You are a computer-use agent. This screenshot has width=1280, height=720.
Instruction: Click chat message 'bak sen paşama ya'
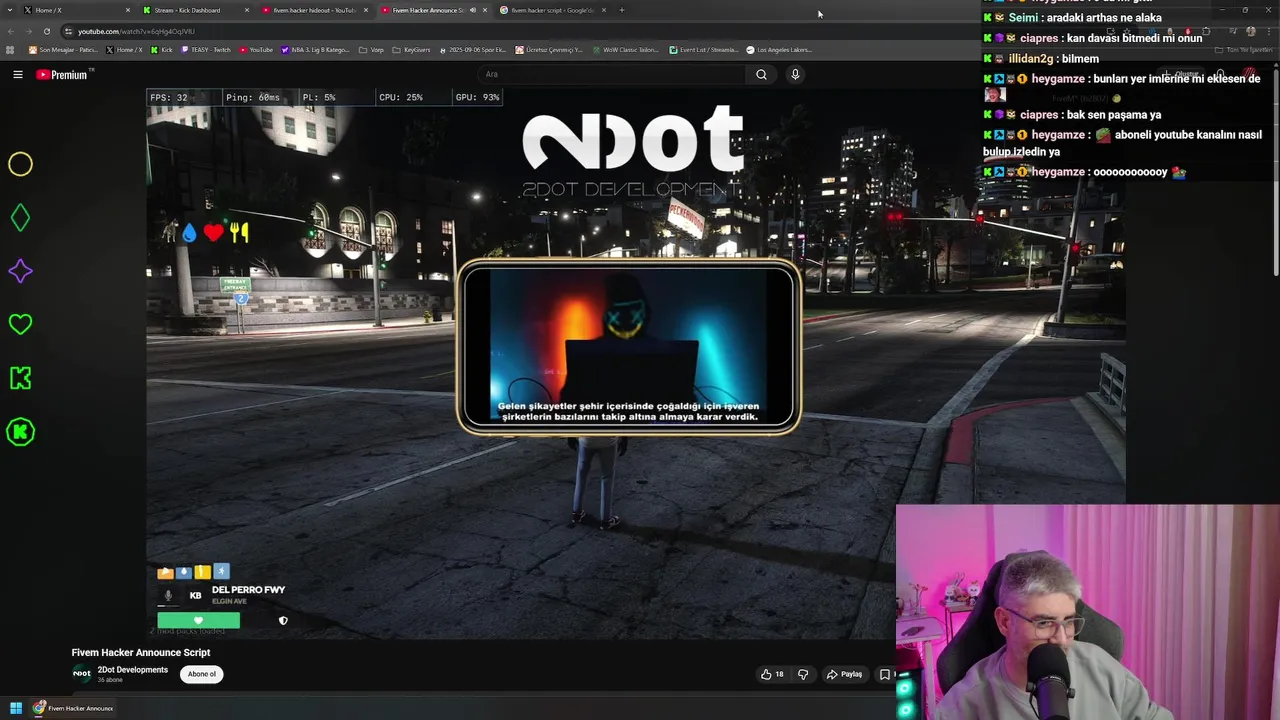[1113, 115]
